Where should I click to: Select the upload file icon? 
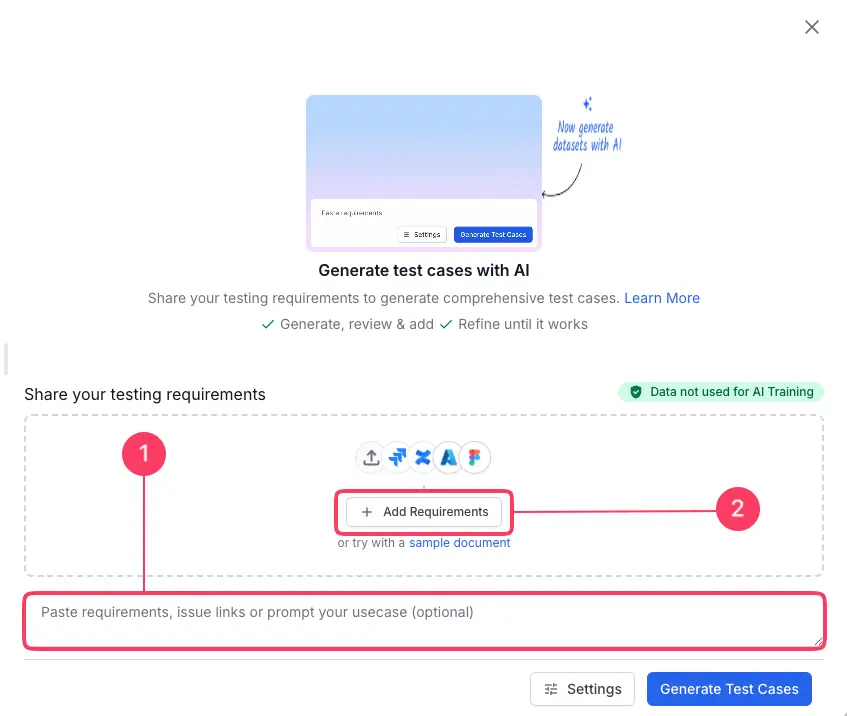click(x=371, y=457)
